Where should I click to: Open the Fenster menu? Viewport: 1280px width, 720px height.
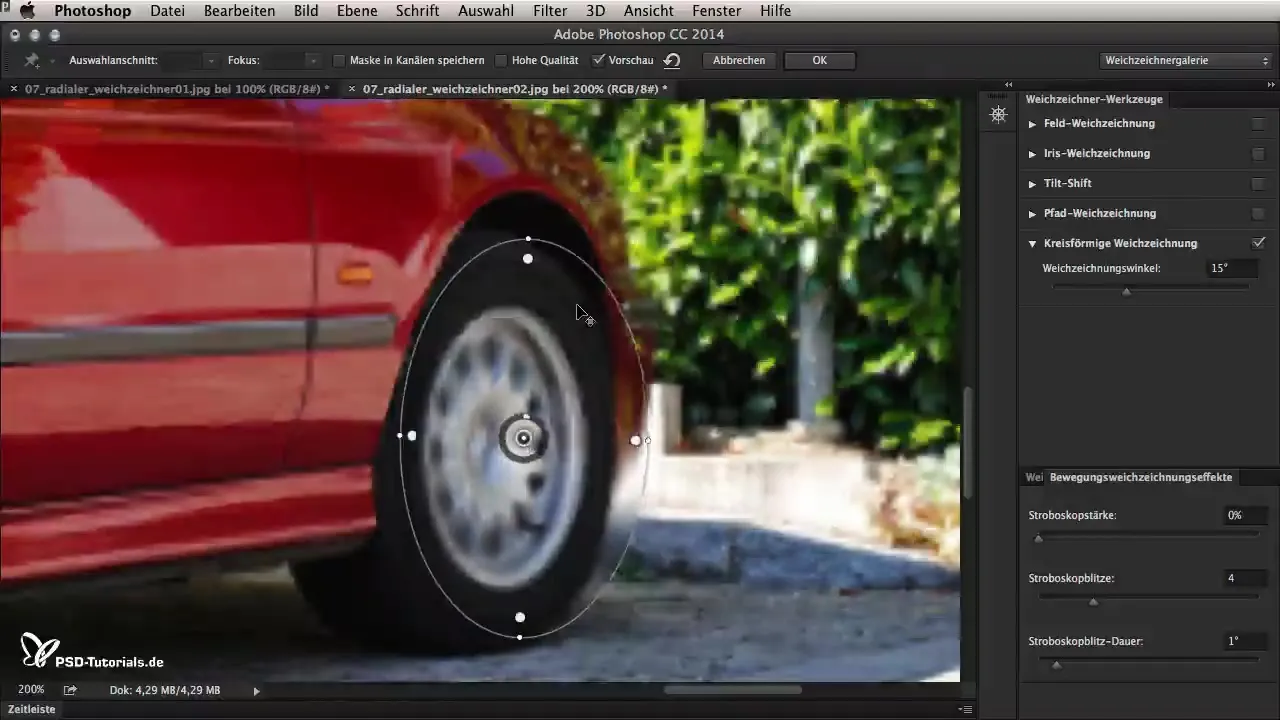pos(717,11)
